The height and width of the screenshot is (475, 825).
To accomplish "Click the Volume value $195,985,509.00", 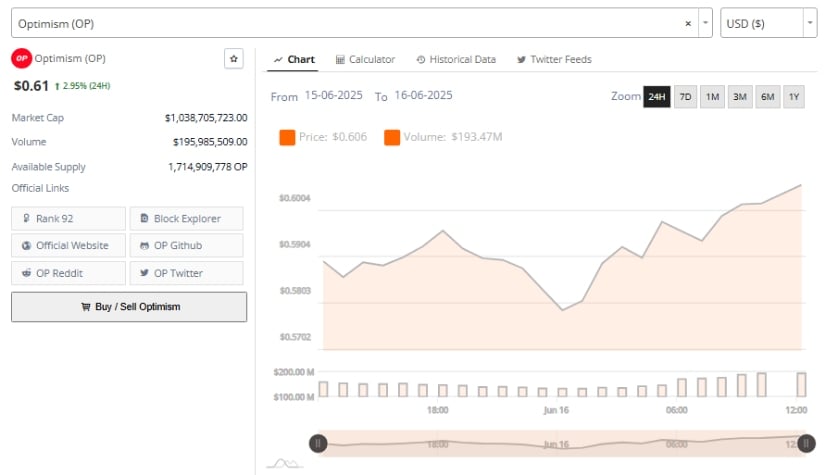I will pyautogui.click(x=210, y=142).
